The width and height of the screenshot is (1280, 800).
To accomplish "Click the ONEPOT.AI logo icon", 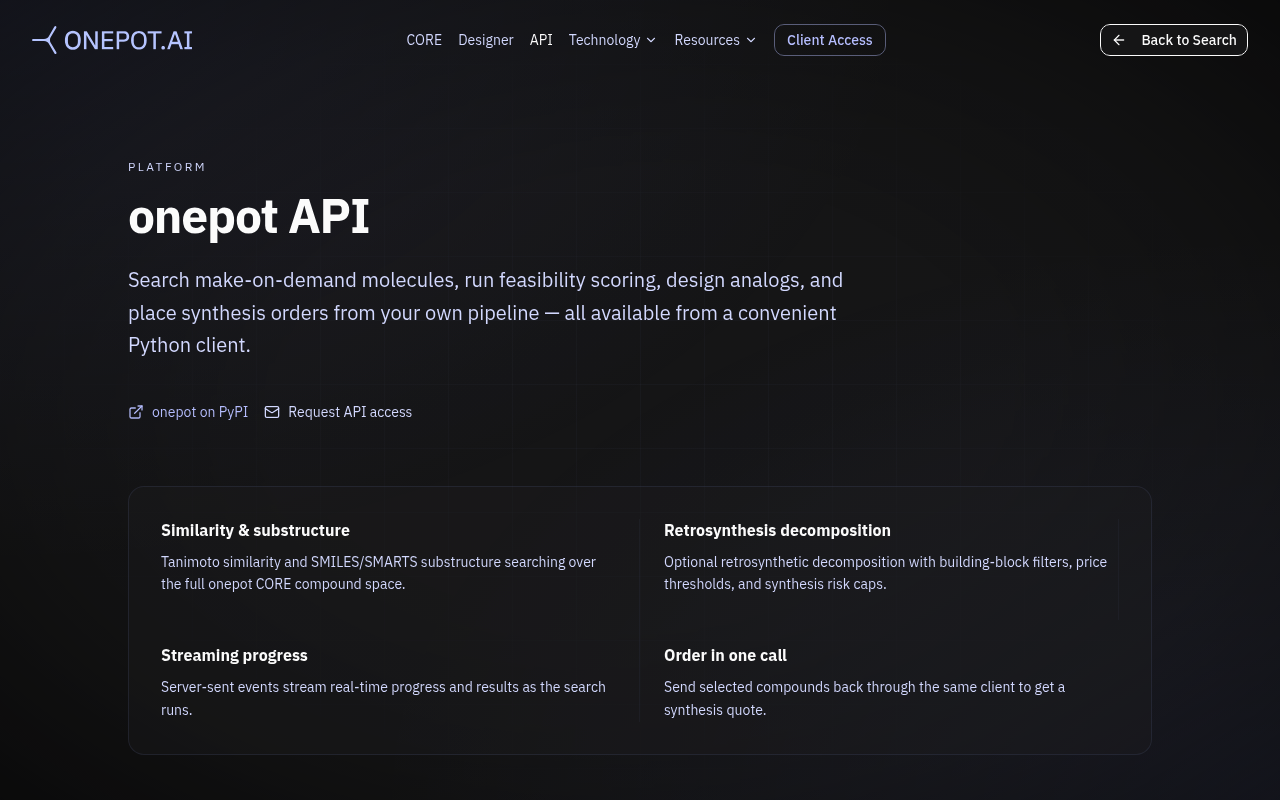I will pyautogui.click(x=45, y=40).
